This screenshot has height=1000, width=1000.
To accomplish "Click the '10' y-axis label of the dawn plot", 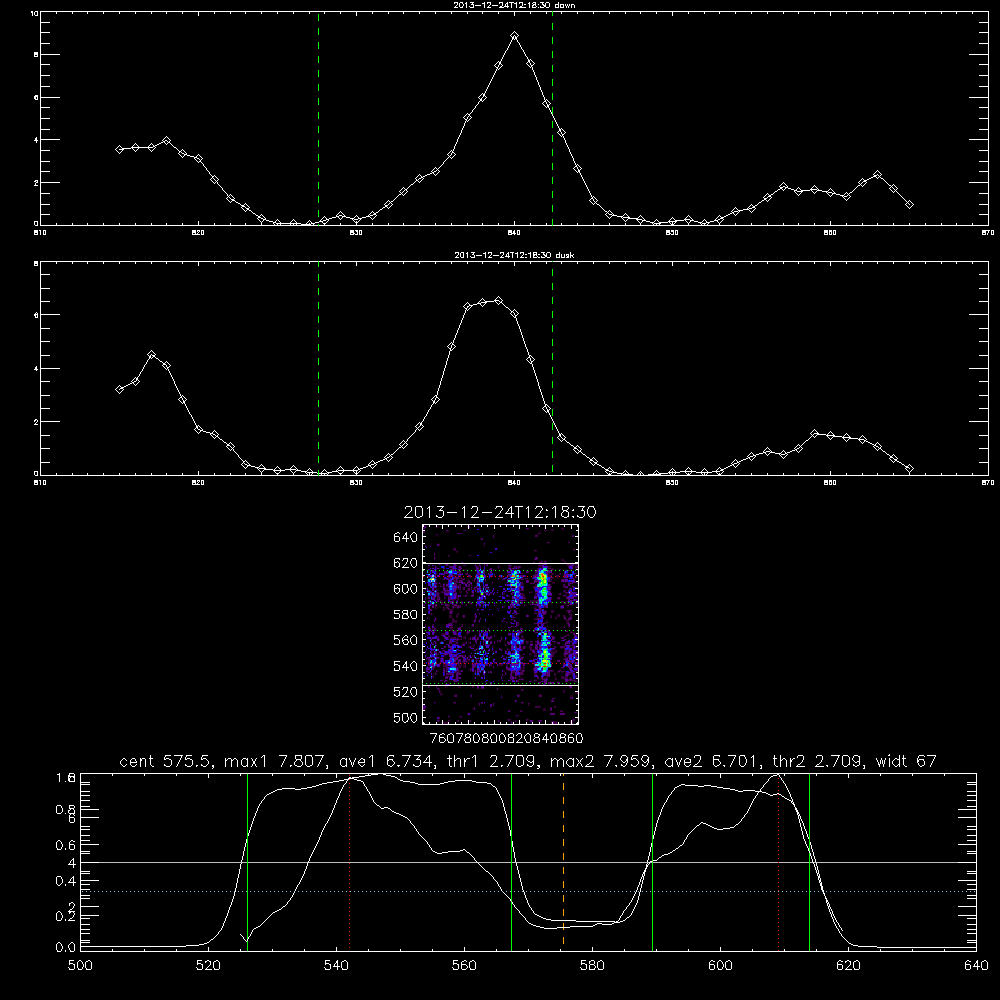I will click(34, 13).
